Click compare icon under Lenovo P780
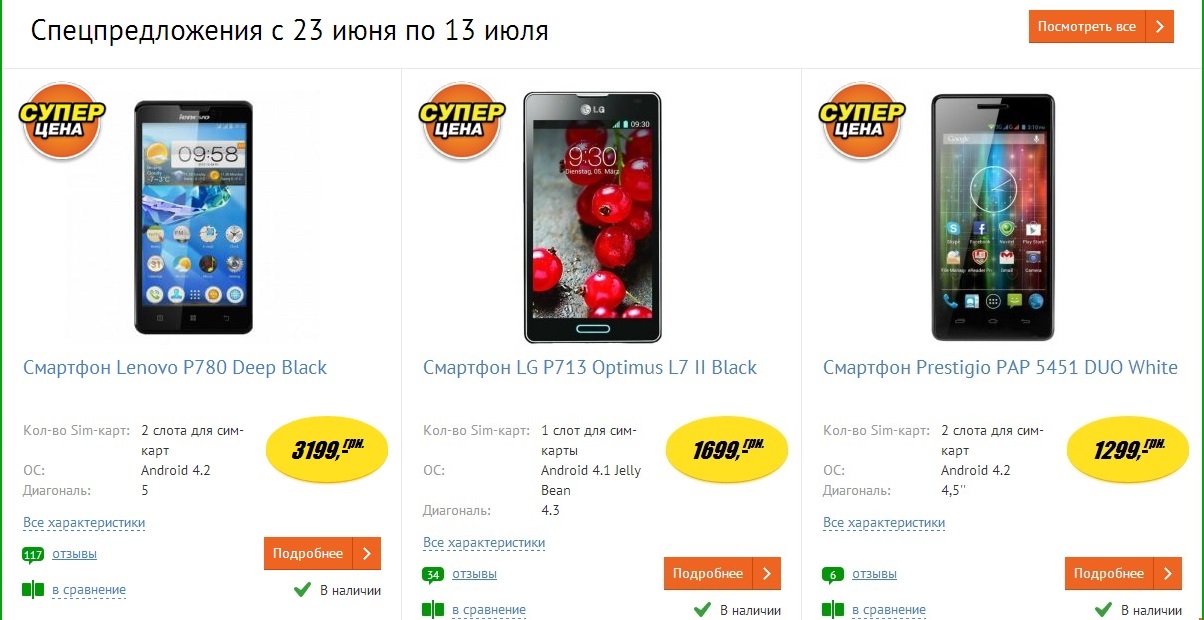 (x=33, y=590)
